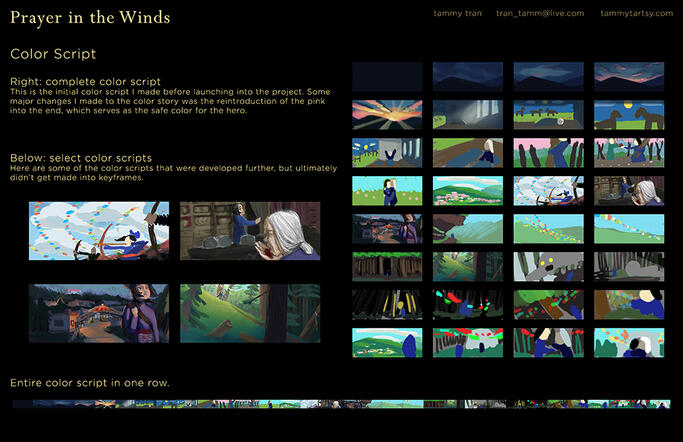The width and height of the screenshot is (683, 442).
Task: Click the pink flower hills landscape frame
Action: [x=468, y=190]
